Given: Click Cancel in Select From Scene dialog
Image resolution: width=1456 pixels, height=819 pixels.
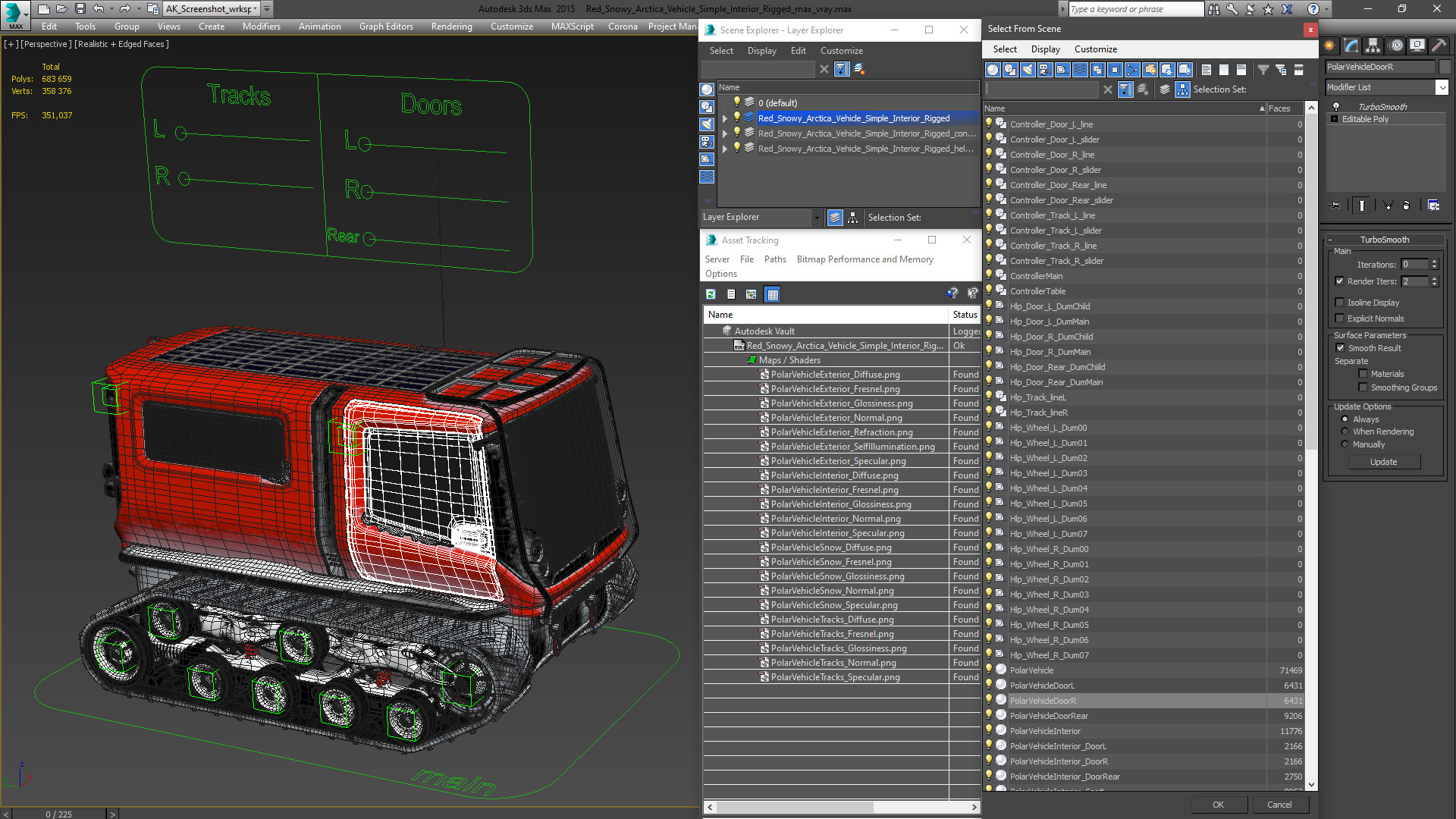Looking at the screenshot, I should 1279,805.
